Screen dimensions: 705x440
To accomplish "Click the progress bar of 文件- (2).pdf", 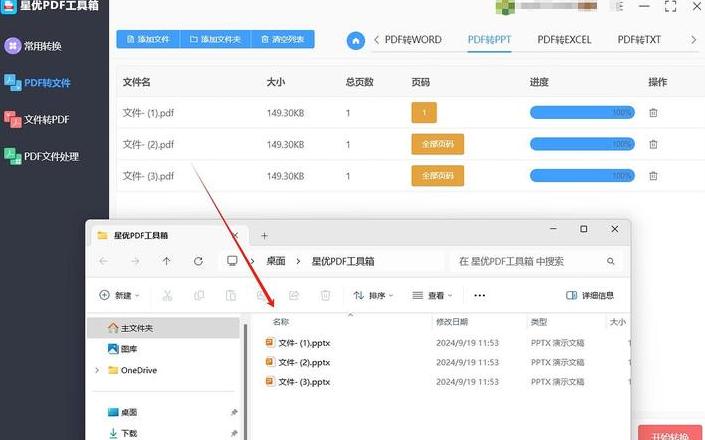I will coord(582,144).
